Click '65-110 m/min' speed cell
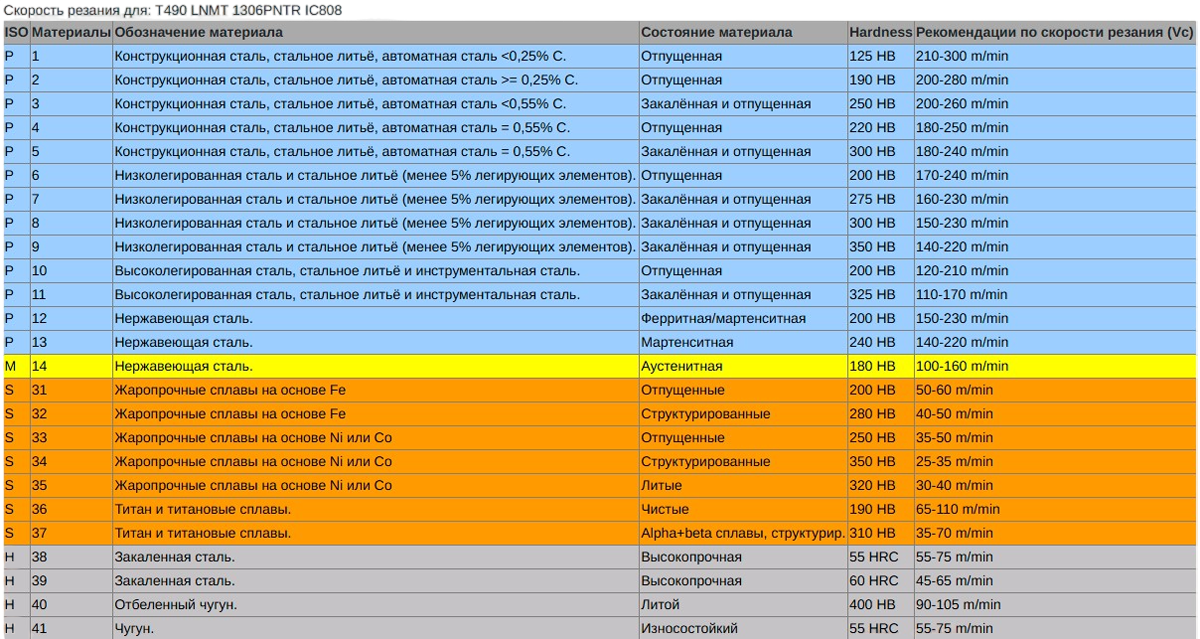Image resolution: width=1200 pixels, height=639 pixels. 1055,510
